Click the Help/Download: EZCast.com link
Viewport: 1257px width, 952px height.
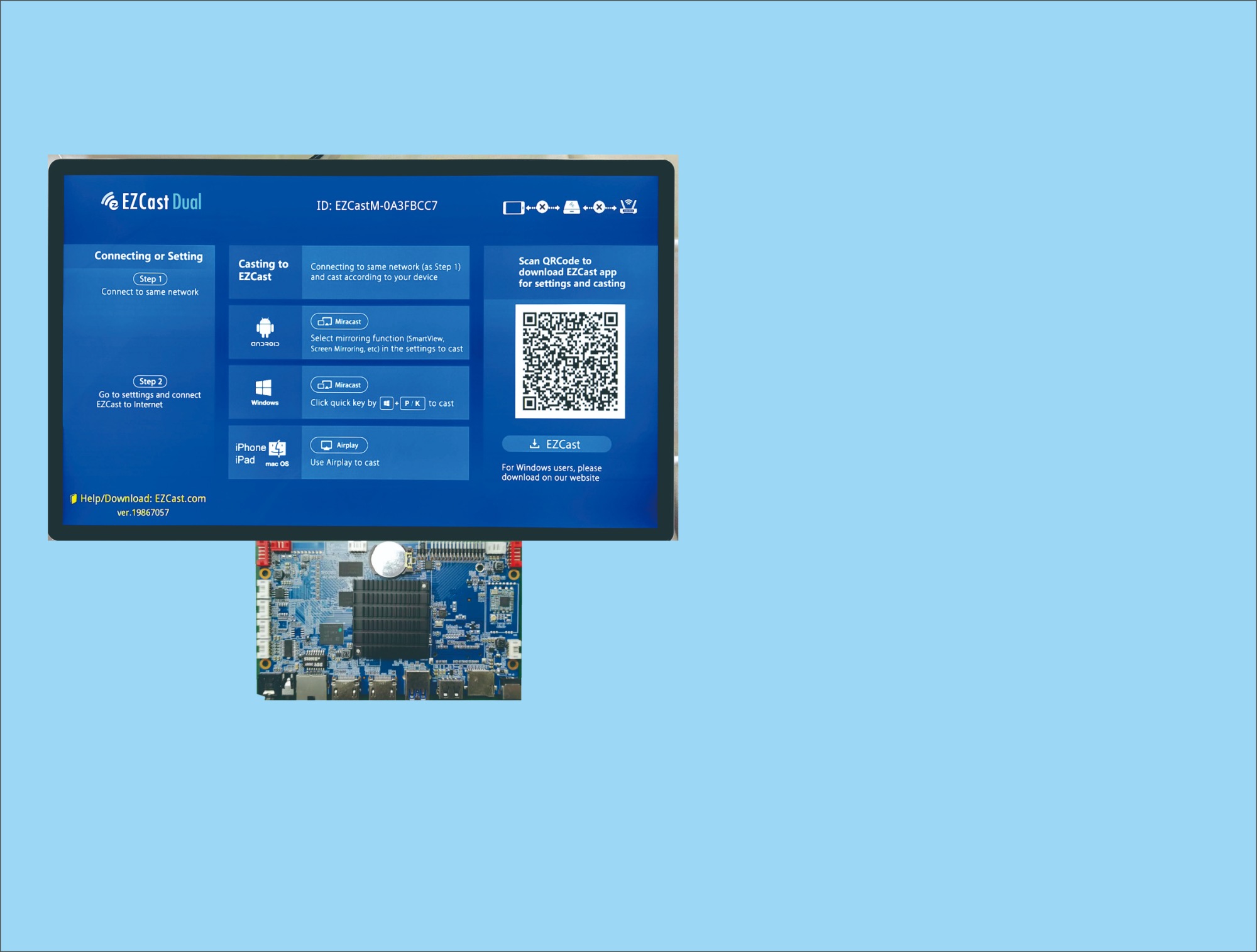click(143, 498)
